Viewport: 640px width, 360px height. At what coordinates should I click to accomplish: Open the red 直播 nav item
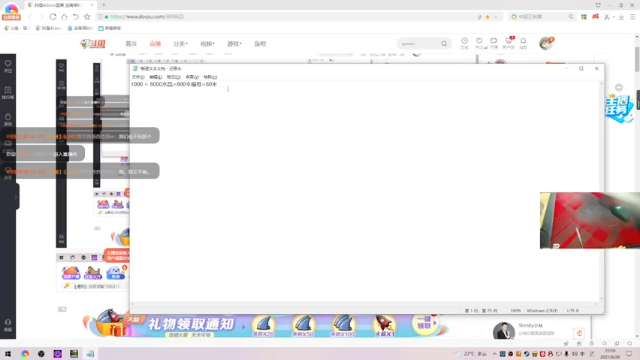[155, 44]
